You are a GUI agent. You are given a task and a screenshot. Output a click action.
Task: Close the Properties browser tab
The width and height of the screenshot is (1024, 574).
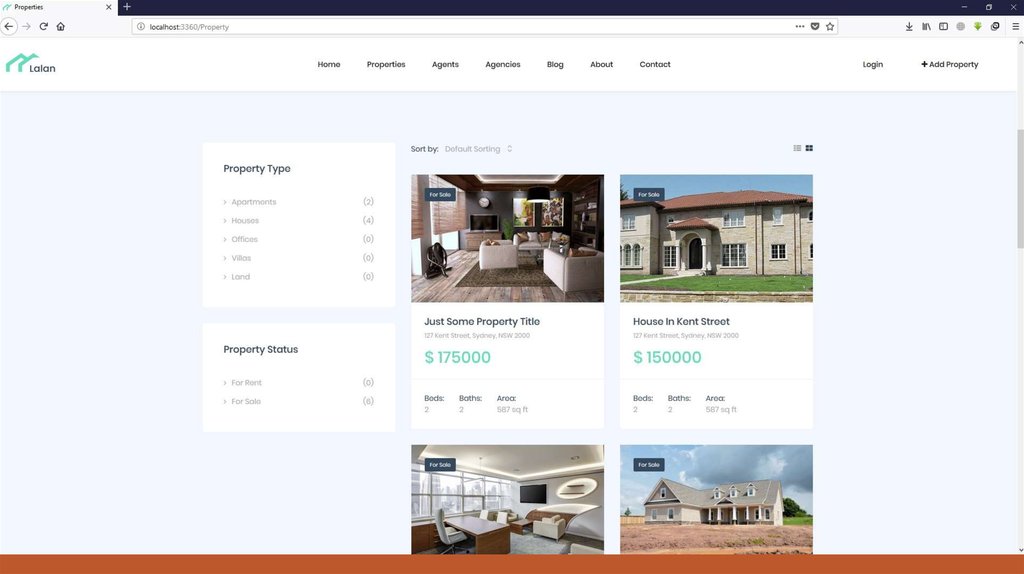108,7
